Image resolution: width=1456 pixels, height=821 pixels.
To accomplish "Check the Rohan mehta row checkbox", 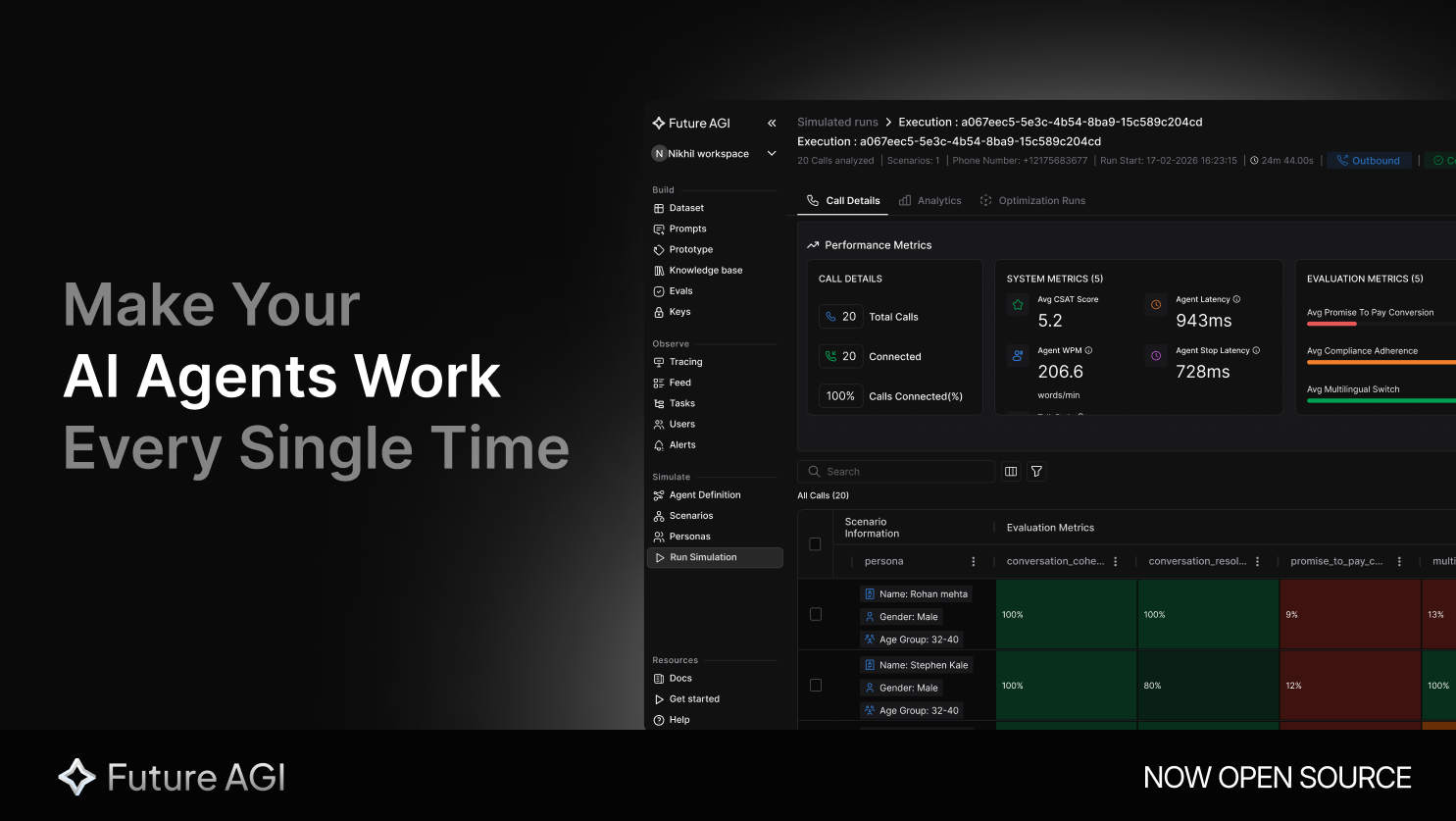I will click(x=816, y=614).
